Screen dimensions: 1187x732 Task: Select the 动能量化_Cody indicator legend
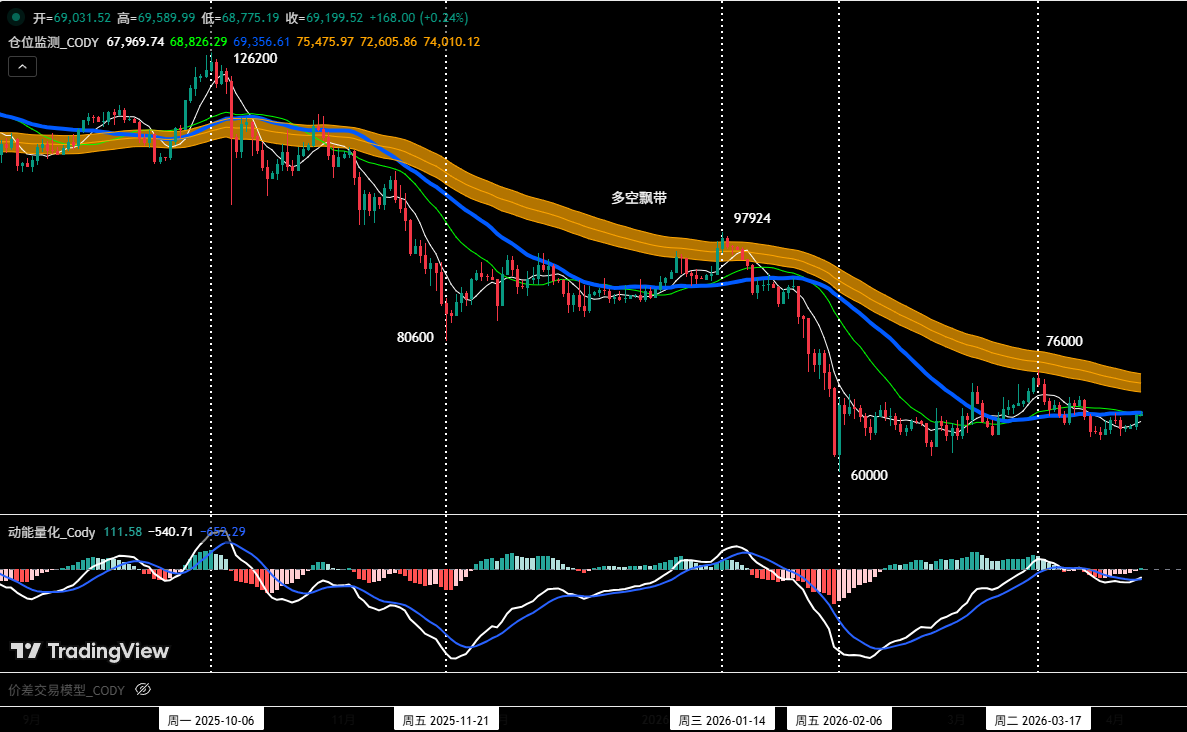[50, 532]
